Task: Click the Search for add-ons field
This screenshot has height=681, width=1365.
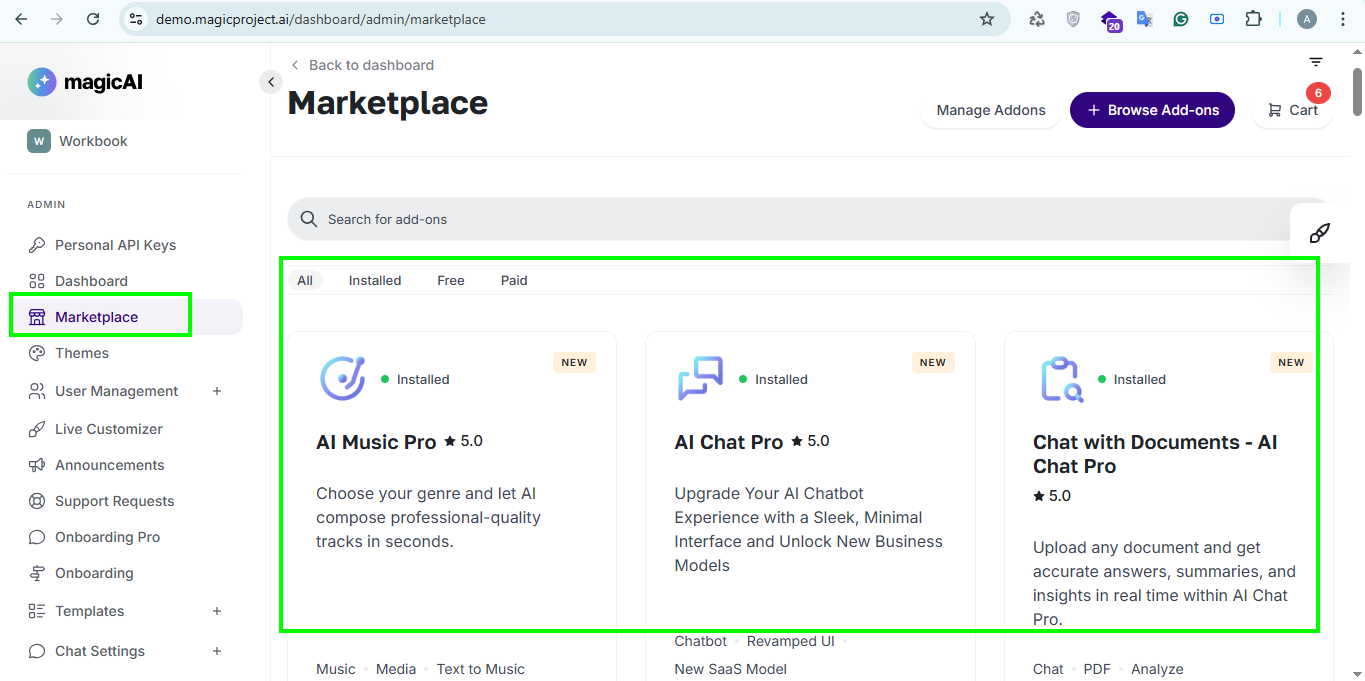Action: tap(810, 219)
